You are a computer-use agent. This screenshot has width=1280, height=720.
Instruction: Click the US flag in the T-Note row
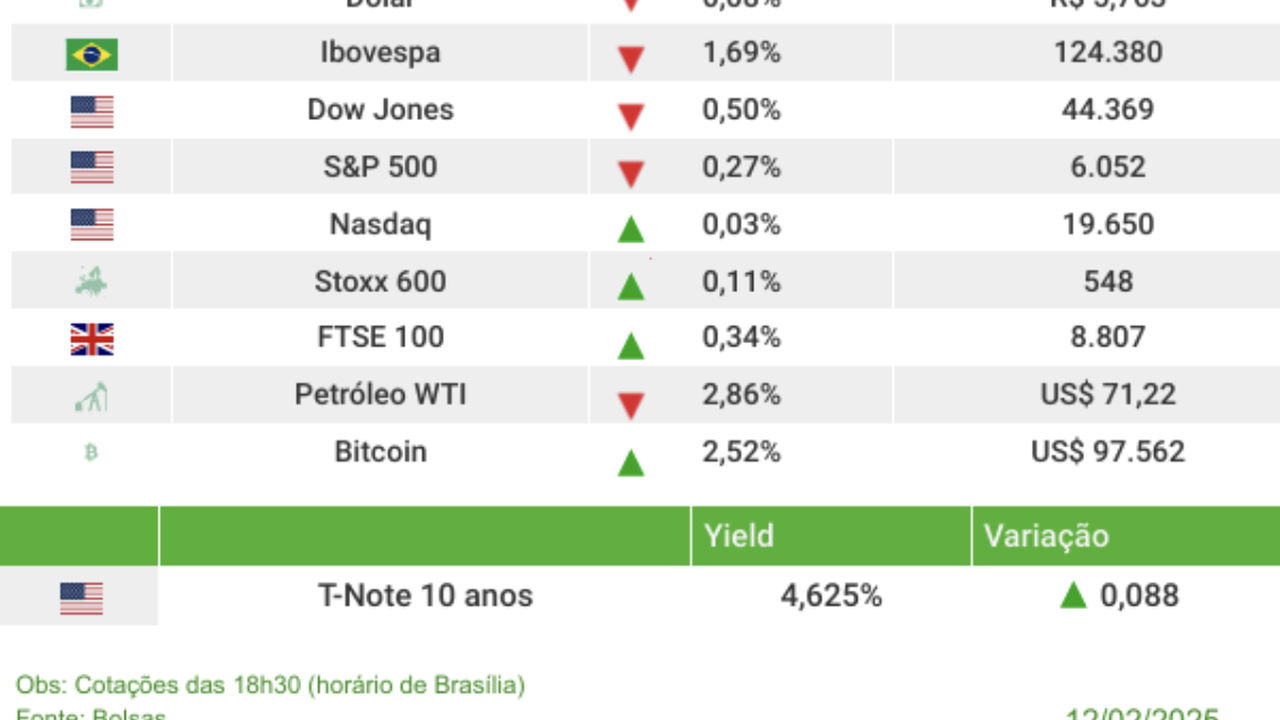pos(81,598)
